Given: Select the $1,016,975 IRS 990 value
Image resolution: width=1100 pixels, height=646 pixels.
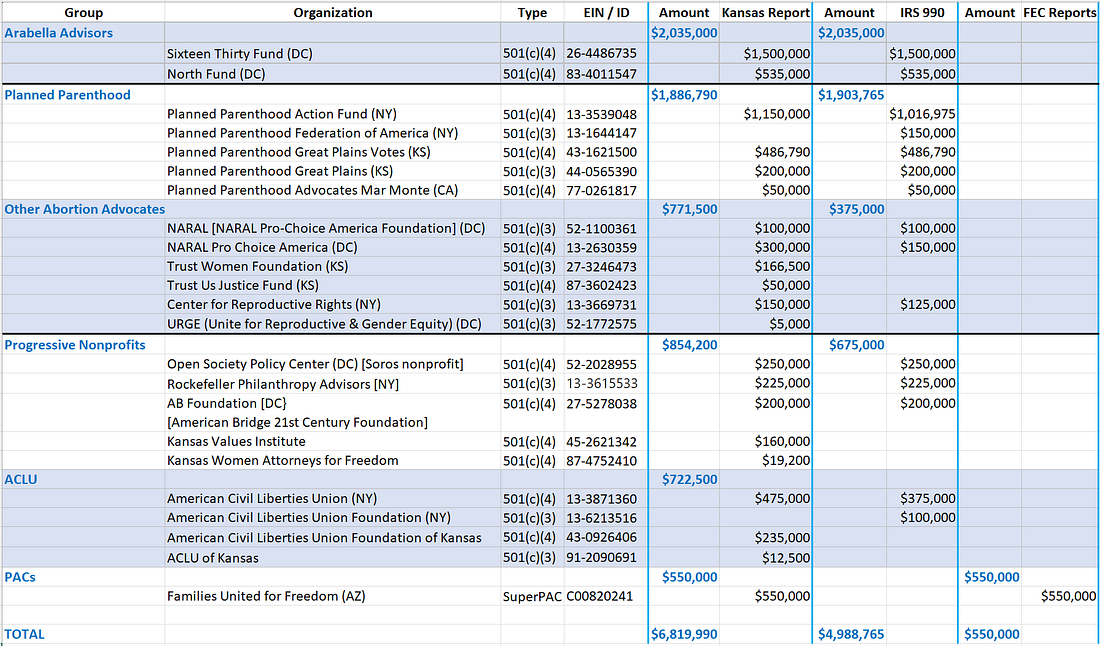Looking at the screenshot, I should [x=922, y=114].
